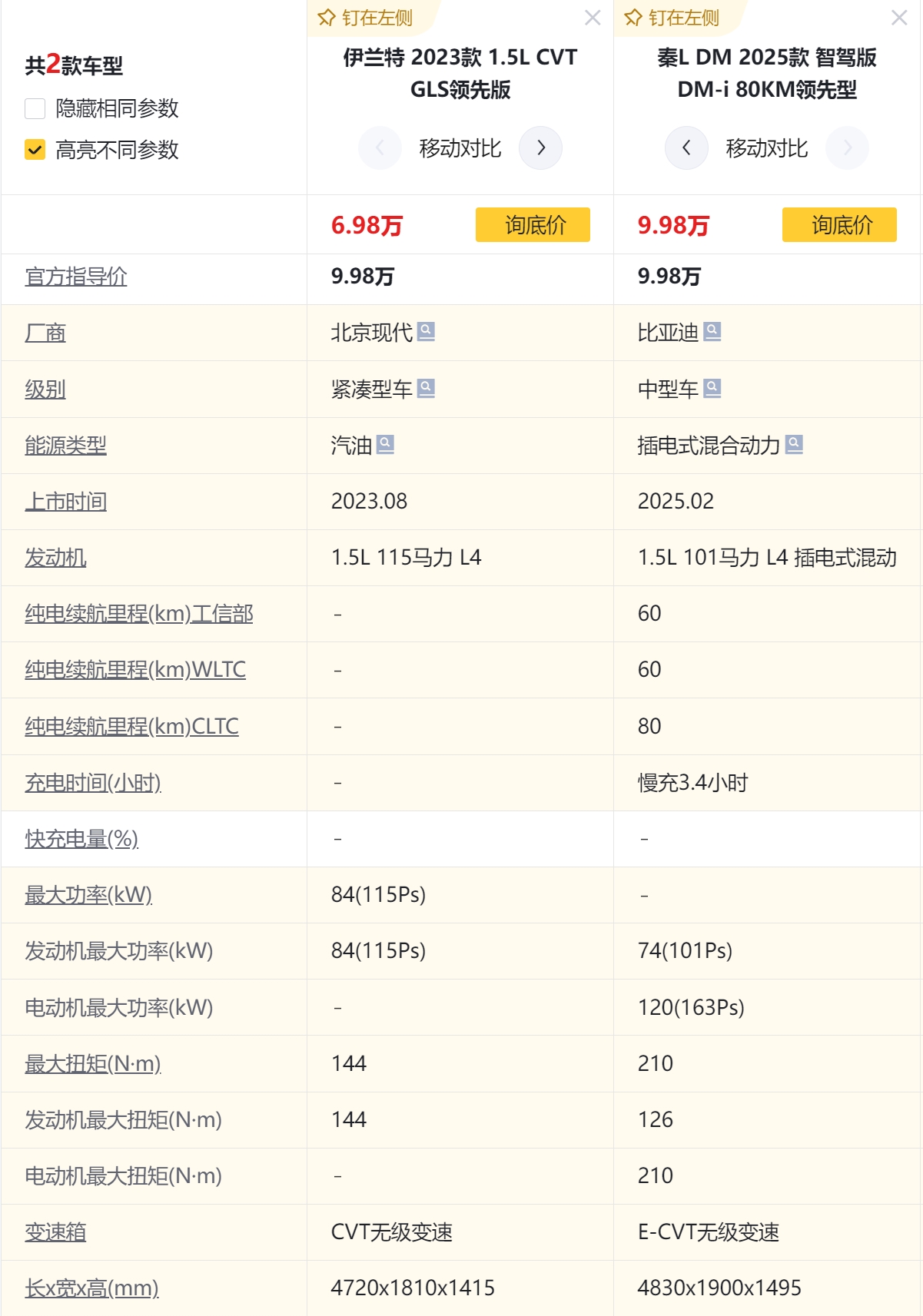Click the 级别 parameter link
The height and width of the screenshot is (1316, 923).
[x=45, y=389]
